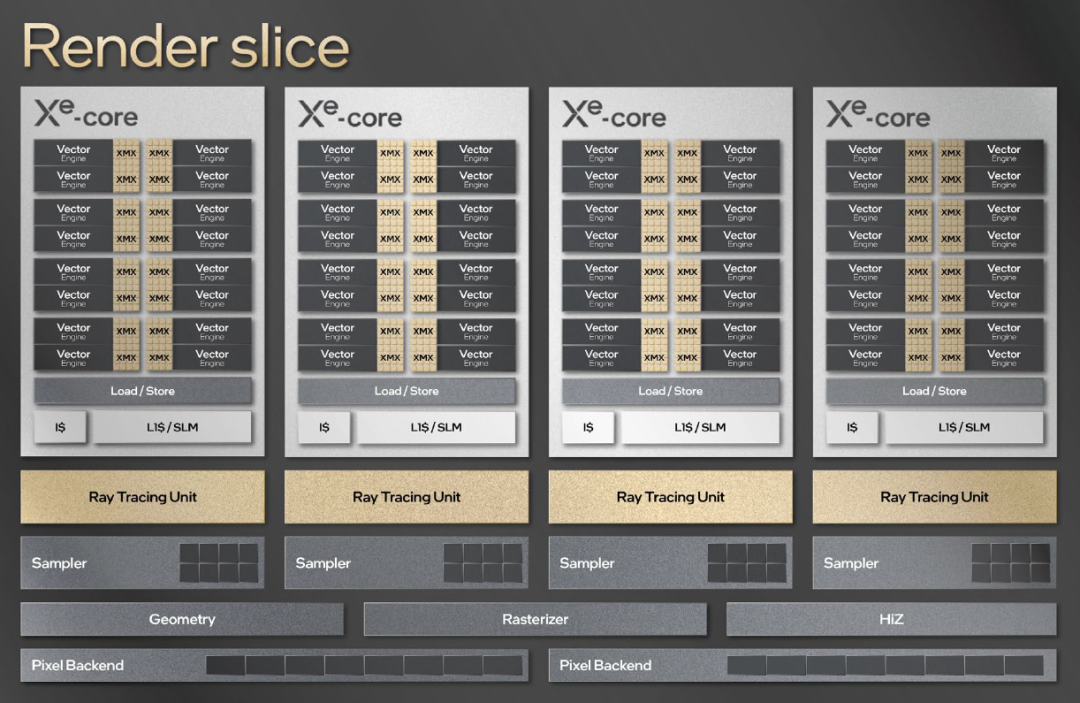Click the I$ box in the leftmost Xe-core
This screenshot has height=703, width=1080.
tap(61, 427)
